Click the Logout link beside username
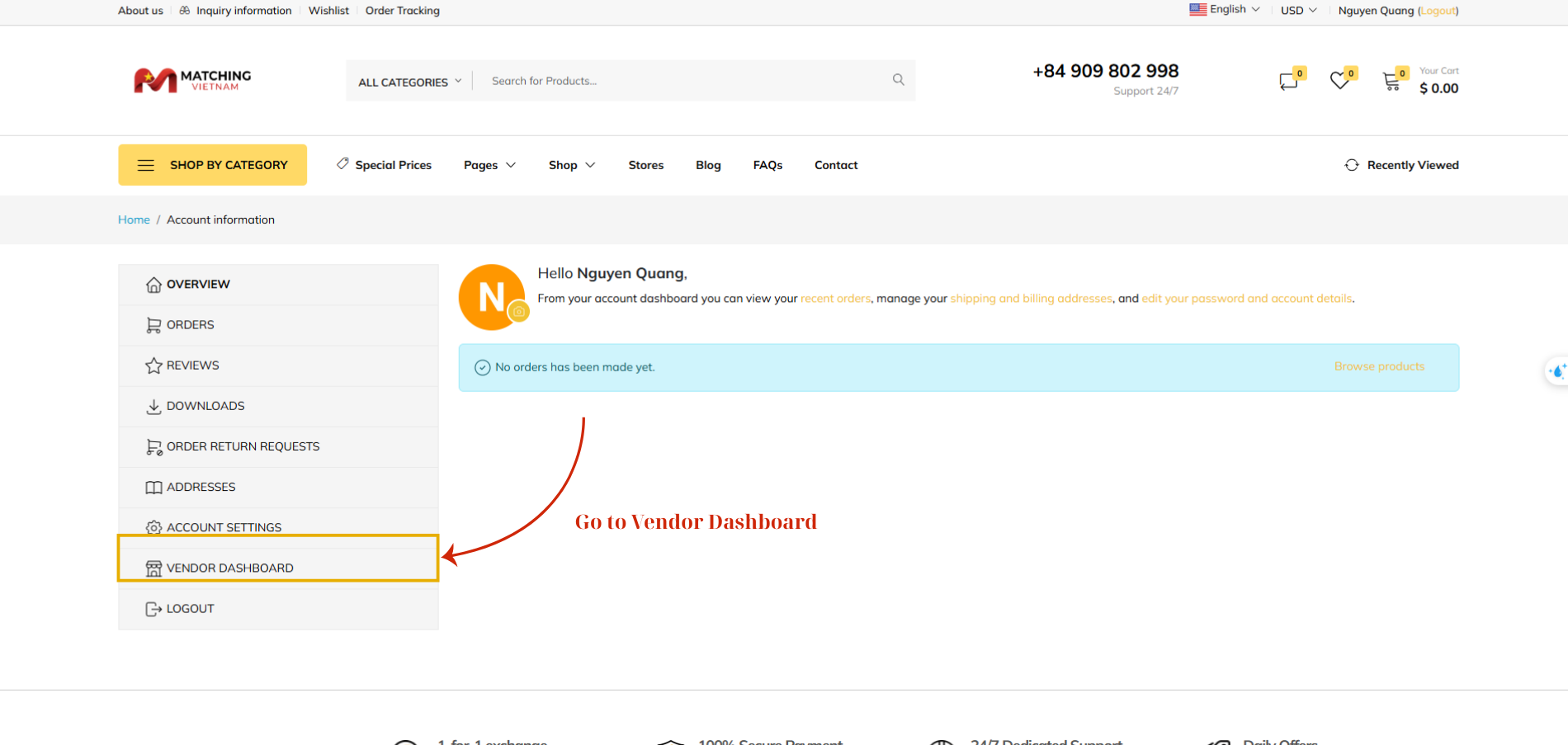Viewport: 1568px width, 745px height. (x=1438, y=11)
